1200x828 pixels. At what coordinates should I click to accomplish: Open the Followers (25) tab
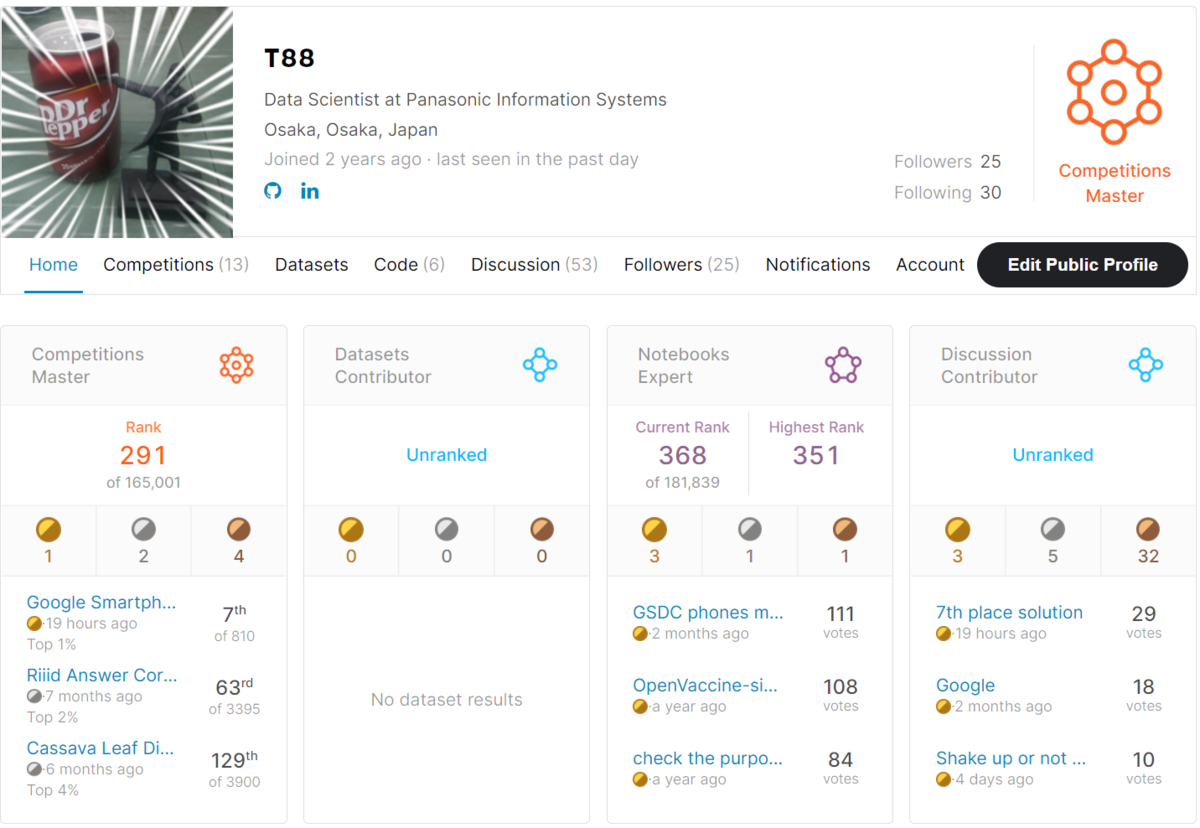click(682, 265)
